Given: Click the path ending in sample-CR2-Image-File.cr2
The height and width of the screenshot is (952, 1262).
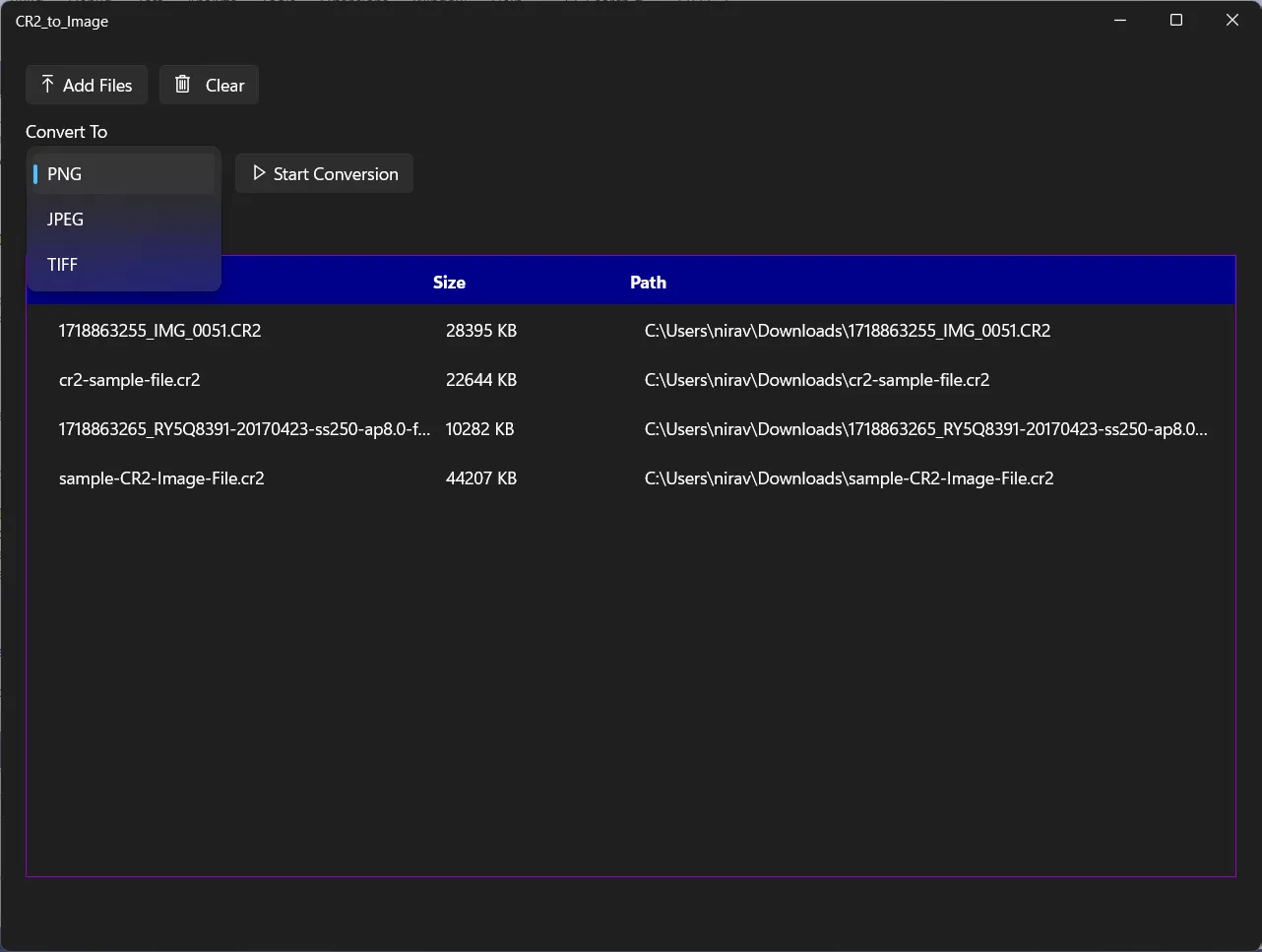Looking at the screenshot, I should 850,478.
